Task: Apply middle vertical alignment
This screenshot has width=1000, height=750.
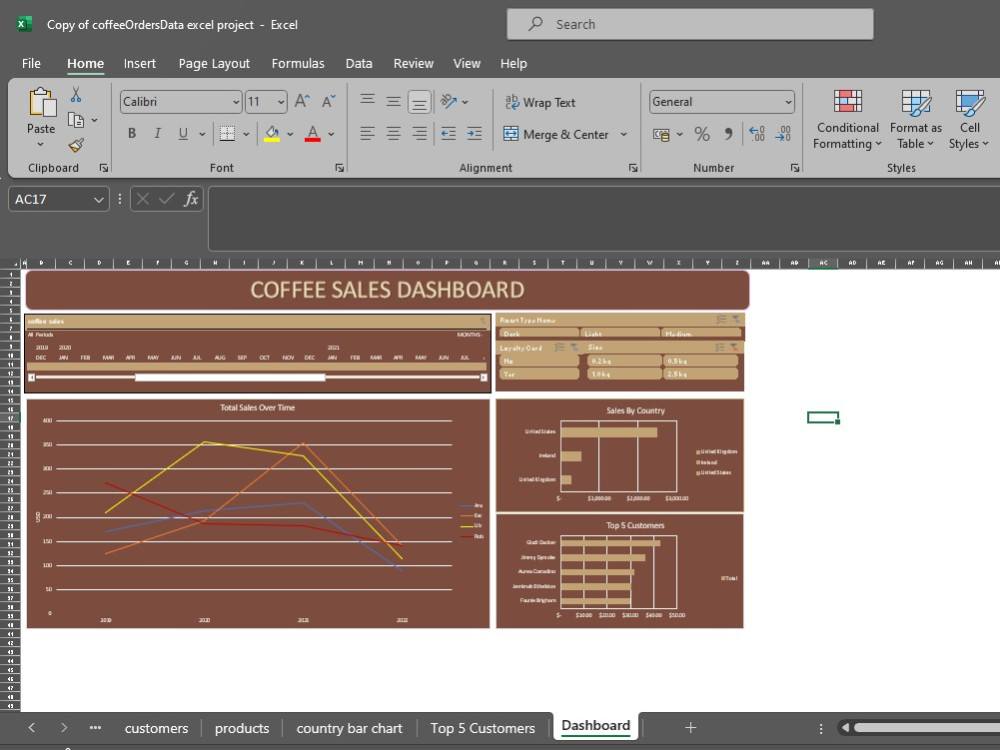Action: tap(393, 101)
